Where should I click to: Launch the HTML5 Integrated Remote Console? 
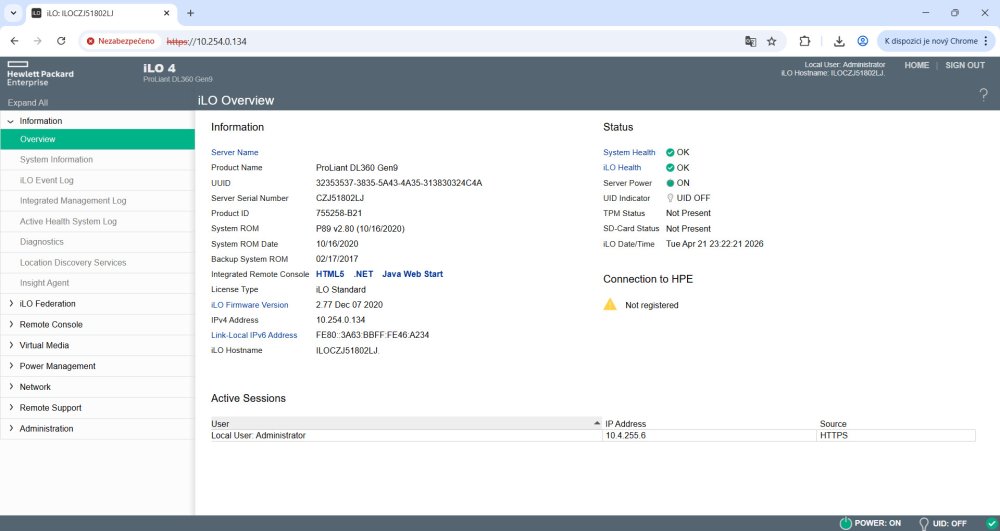pyautogui.click(x=330, y=274)
